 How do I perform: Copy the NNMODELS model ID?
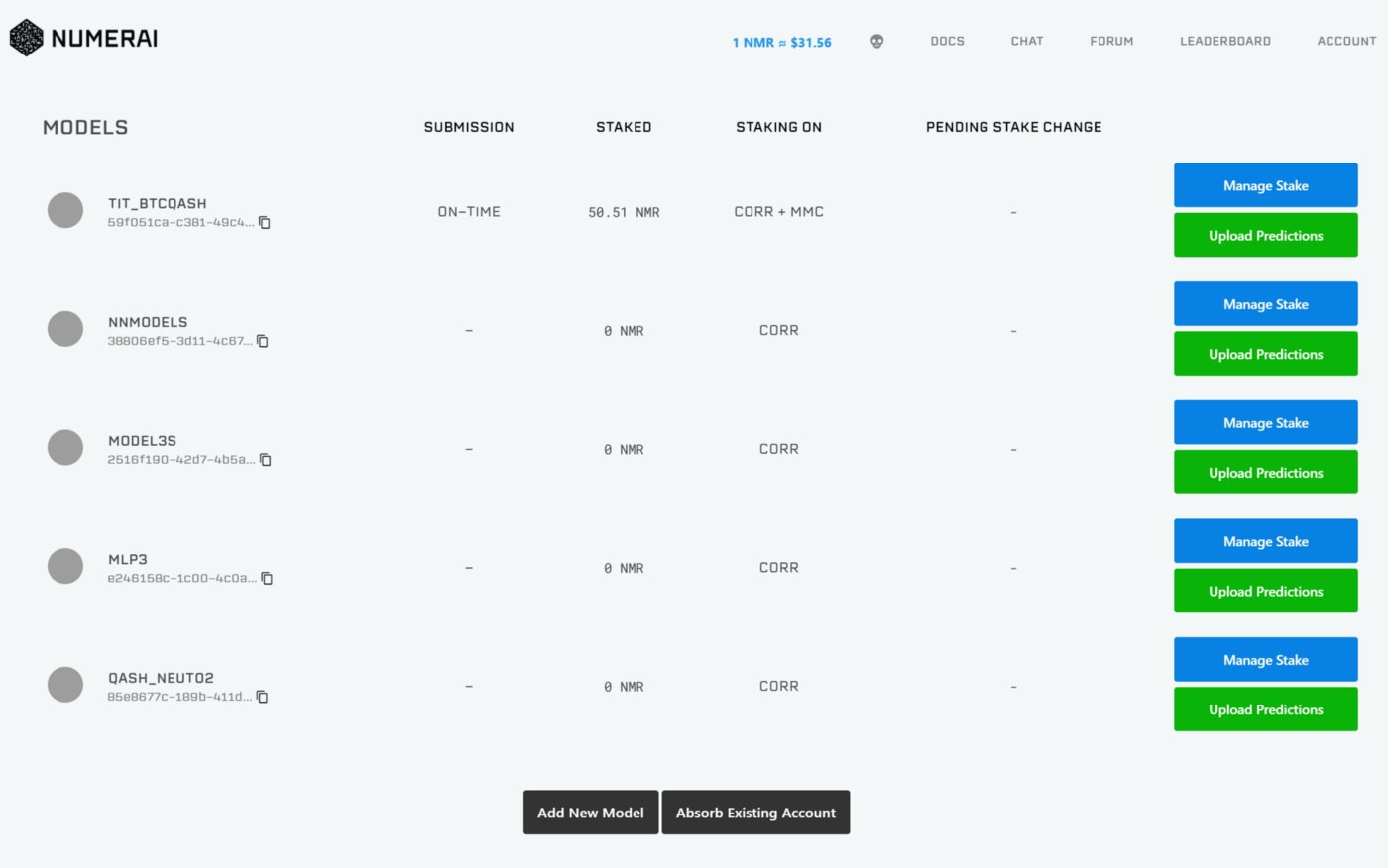click(x=263, y=341)
